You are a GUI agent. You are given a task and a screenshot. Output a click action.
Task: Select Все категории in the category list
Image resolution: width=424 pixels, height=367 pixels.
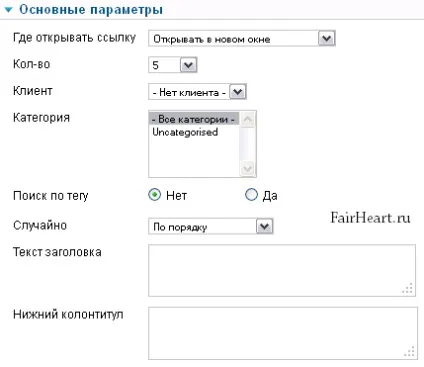[x=193, y=119]
